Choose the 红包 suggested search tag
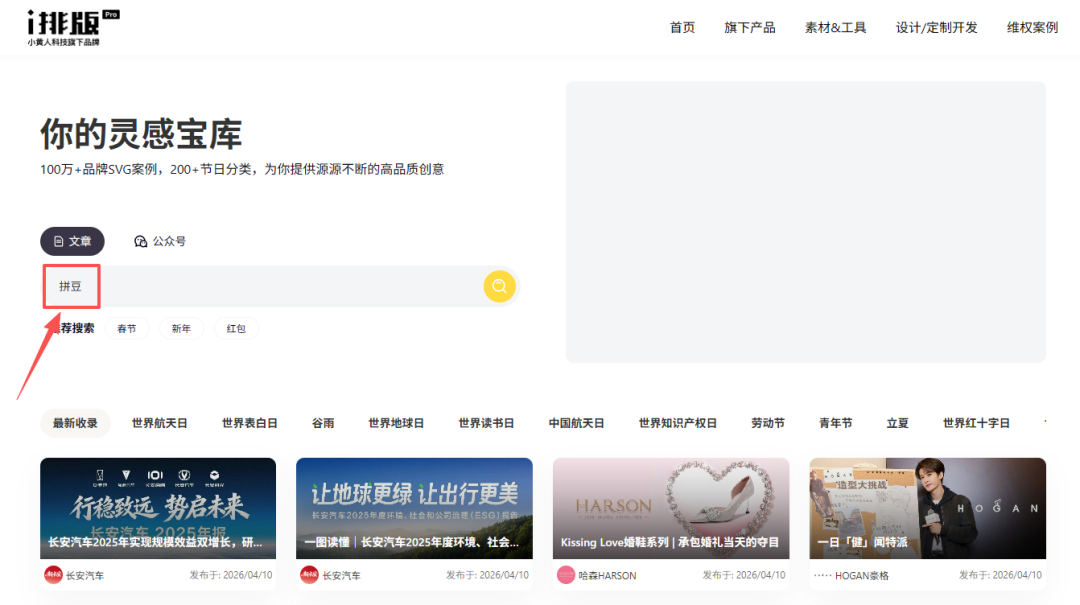Image resolution: width=1080 pixels, height=605 pixels. click(236, 329)
